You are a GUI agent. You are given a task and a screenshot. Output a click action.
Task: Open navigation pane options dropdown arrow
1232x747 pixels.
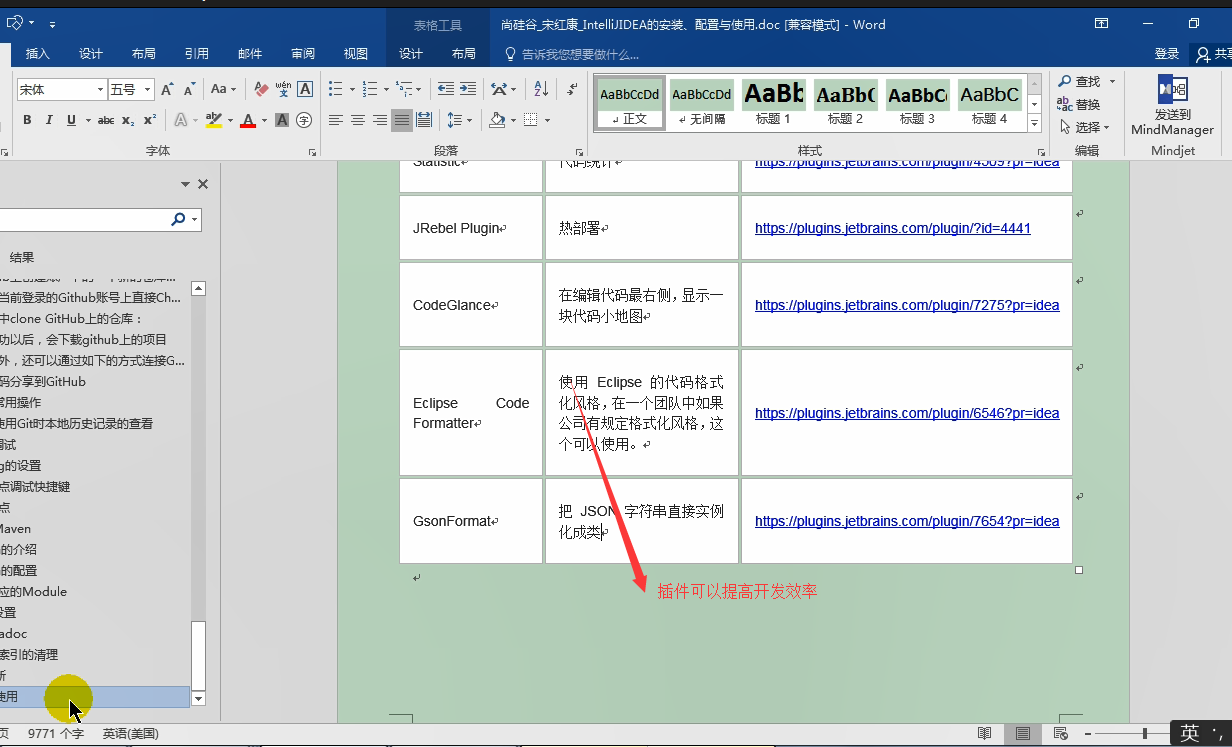coord(185,184)
